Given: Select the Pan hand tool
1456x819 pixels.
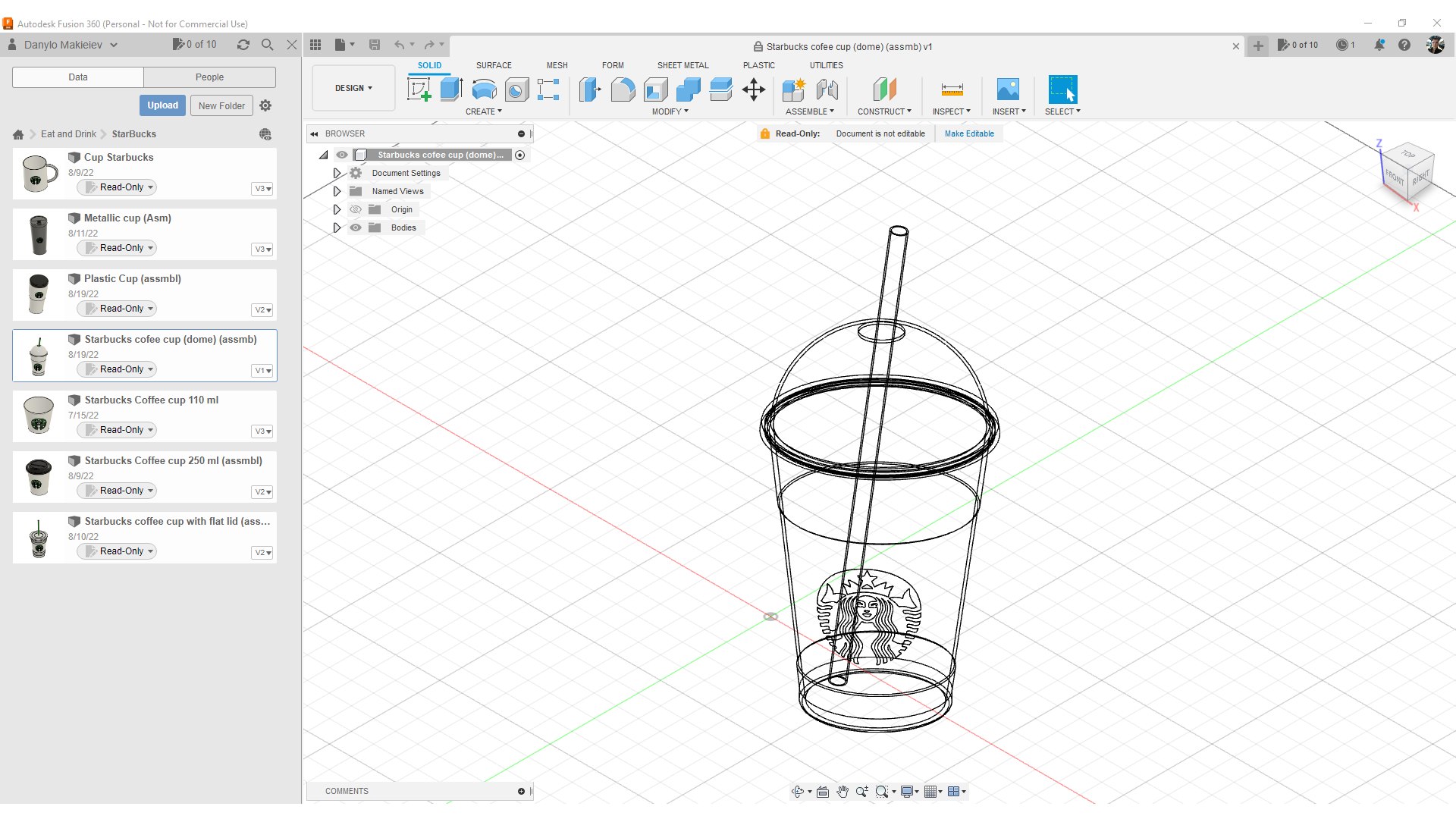Looking at the screenshot, I should [843, 791].
